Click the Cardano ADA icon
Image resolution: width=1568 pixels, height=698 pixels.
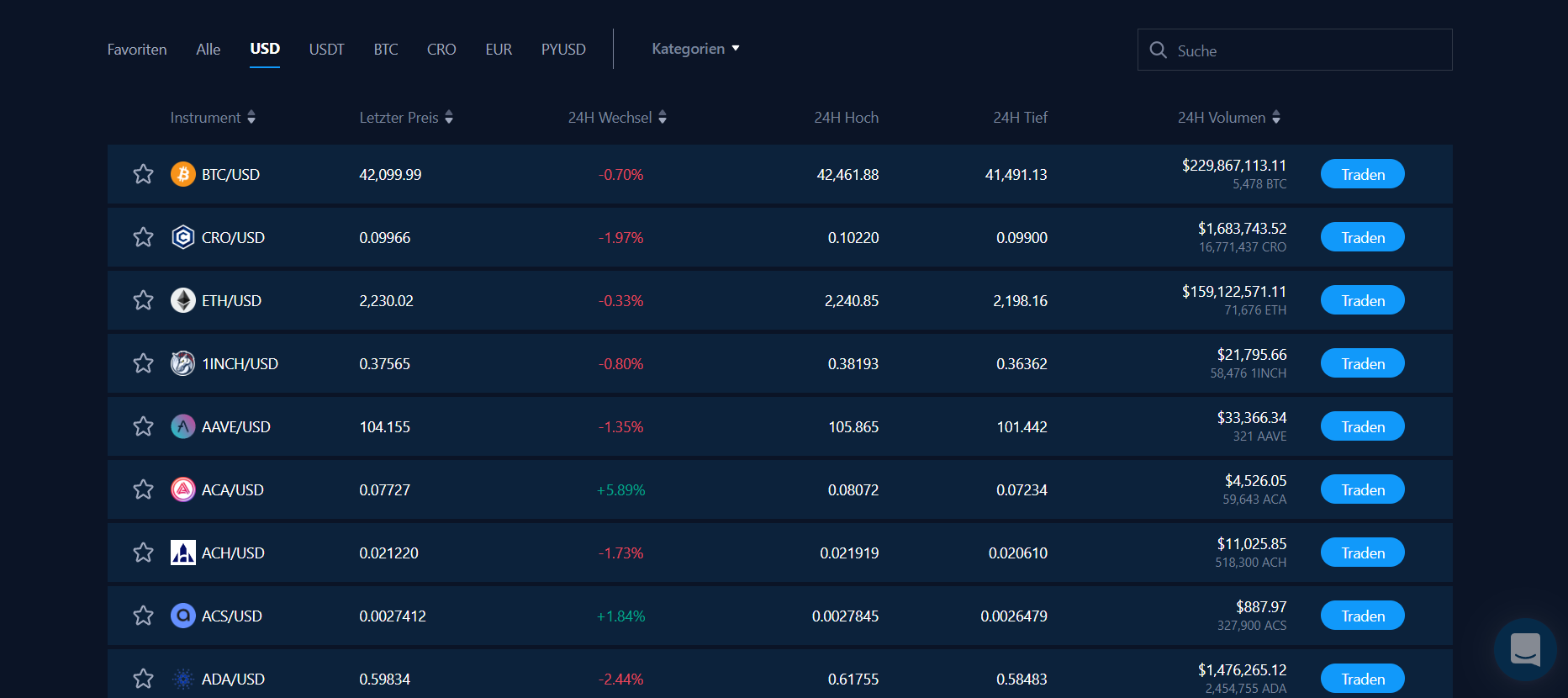click(183, 679)
